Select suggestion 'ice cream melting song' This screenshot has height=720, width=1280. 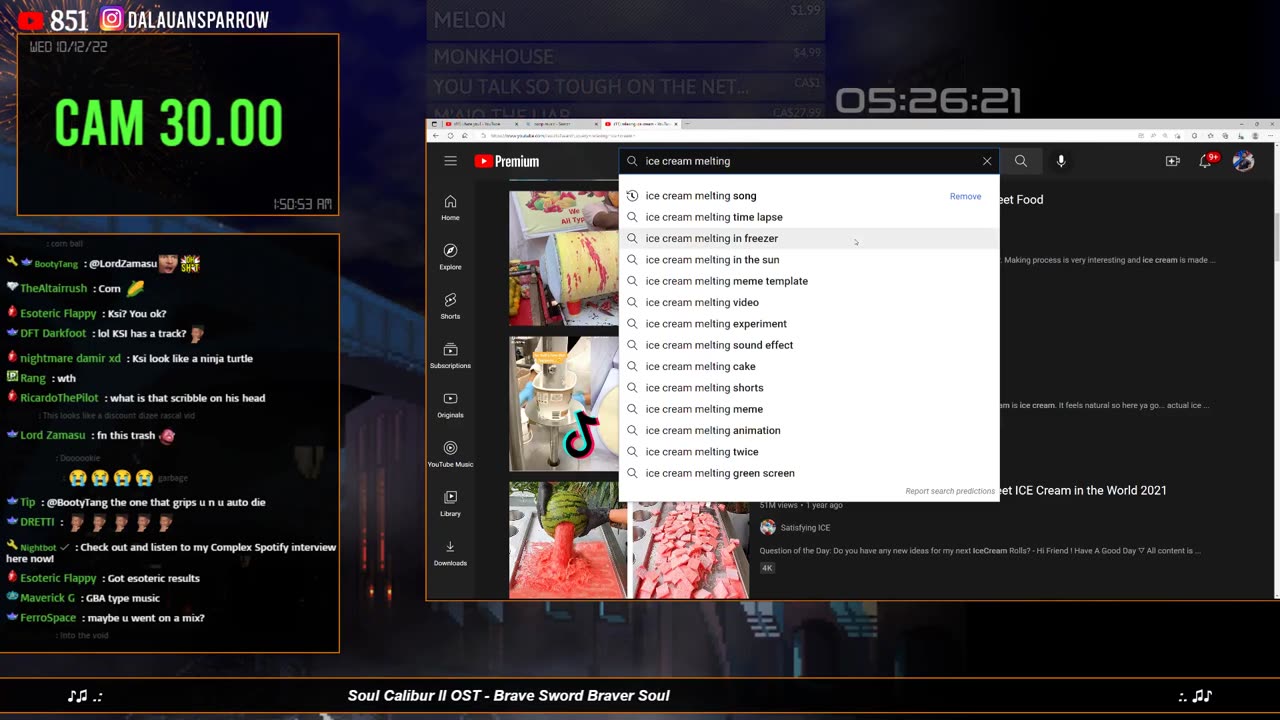[x=809, y=196]
